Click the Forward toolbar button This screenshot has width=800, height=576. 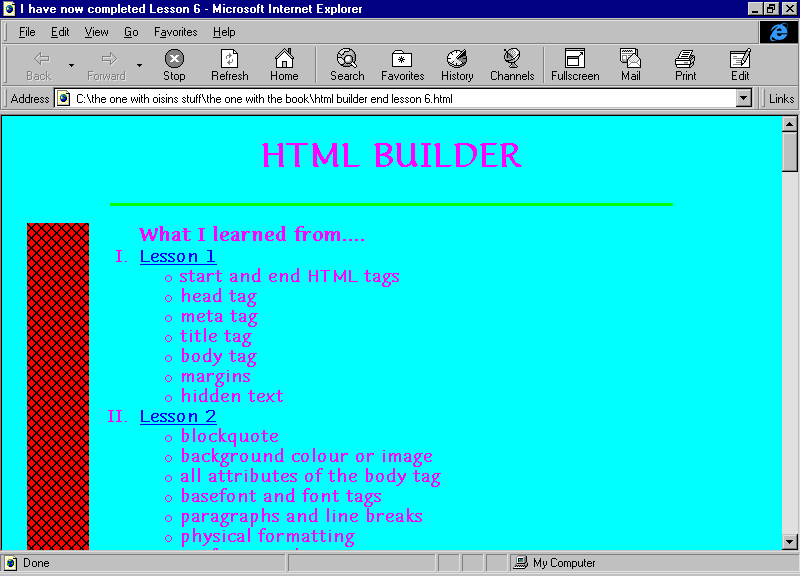click(x=106, y=65)
